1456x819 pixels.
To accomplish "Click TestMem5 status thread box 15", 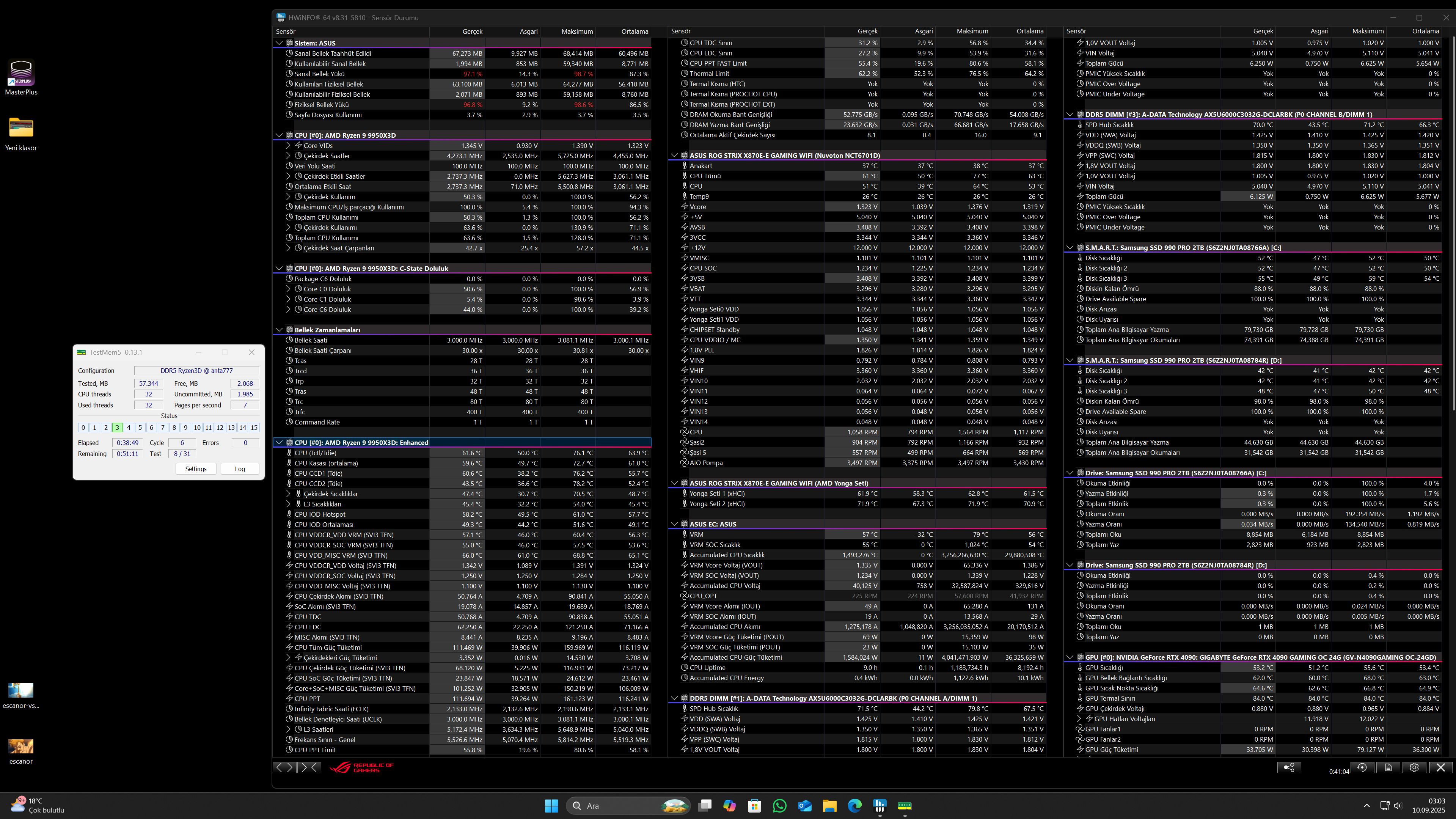I will click(254, 428).
